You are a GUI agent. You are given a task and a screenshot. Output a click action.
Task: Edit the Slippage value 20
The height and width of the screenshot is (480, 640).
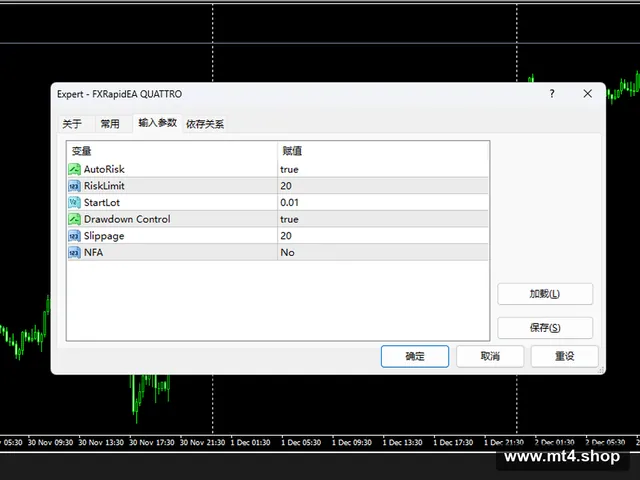[x=286, y=236]
